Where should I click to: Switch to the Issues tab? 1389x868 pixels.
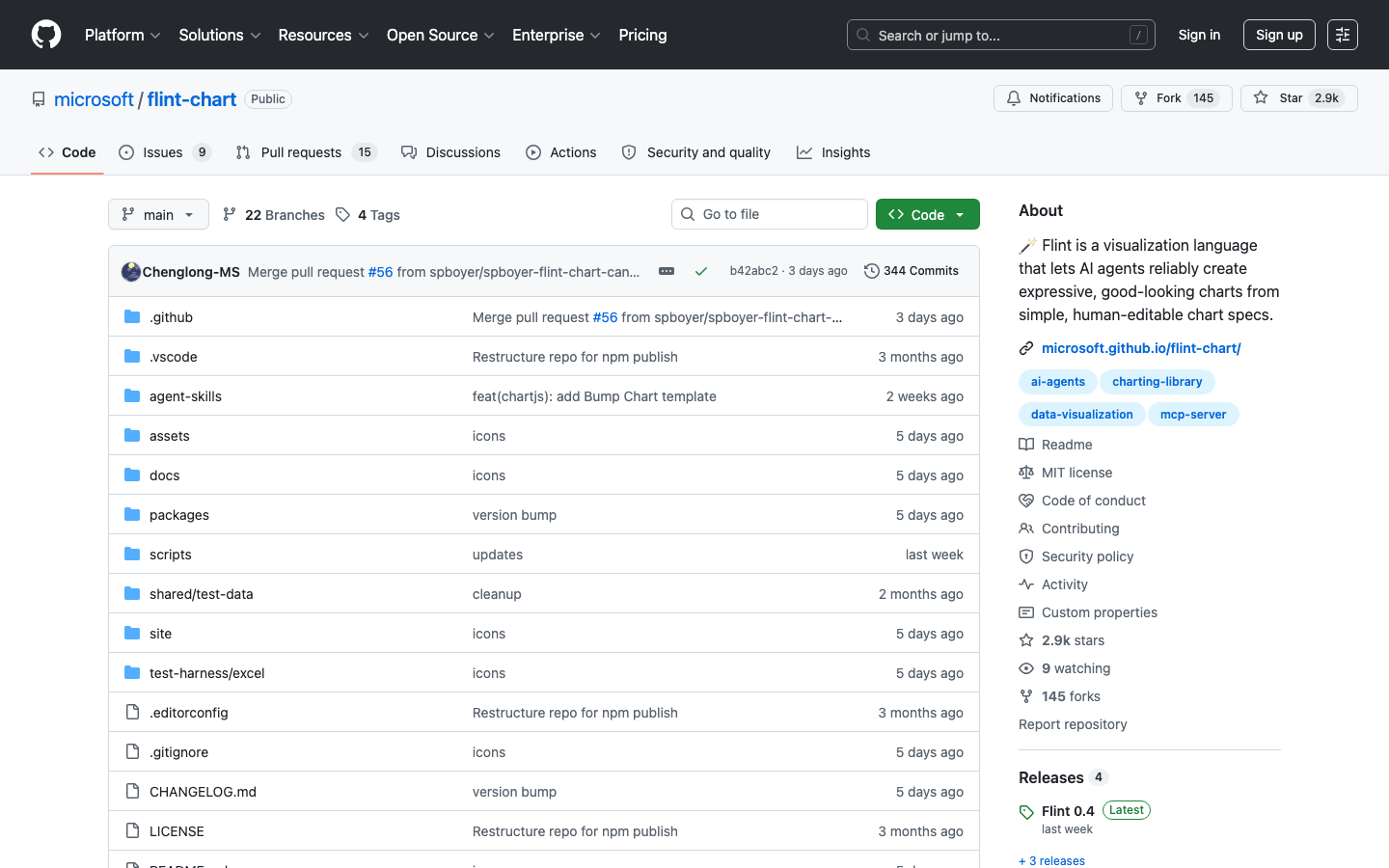click(164, 152)
